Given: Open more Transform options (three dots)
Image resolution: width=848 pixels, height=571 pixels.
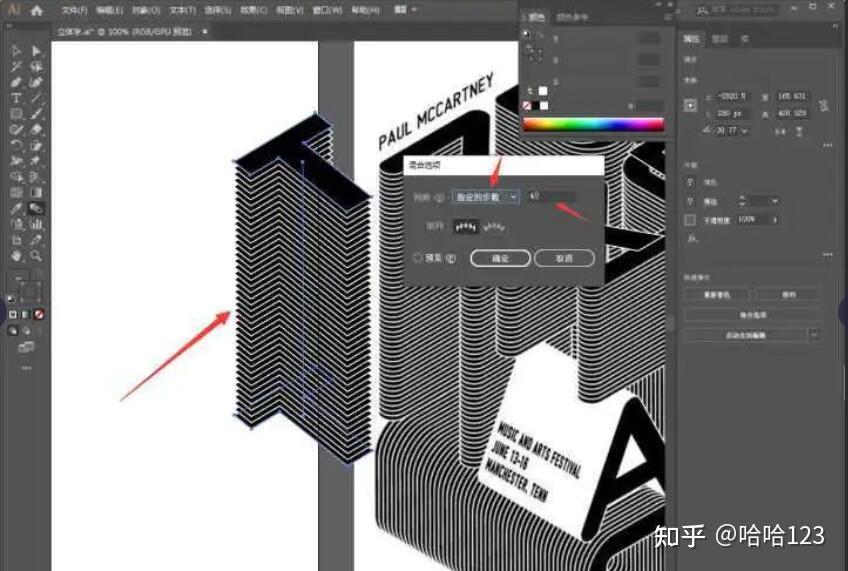Looking at the screenshot, I should pos(827,145).
